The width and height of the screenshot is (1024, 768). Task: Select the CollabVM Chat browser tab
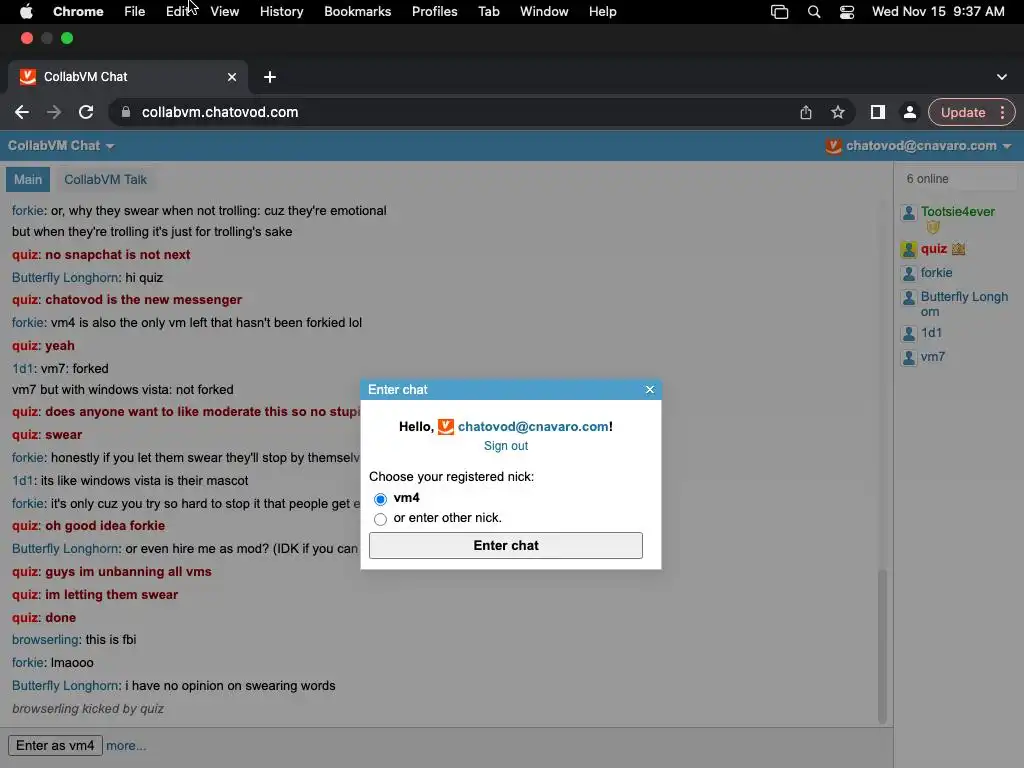128,77
